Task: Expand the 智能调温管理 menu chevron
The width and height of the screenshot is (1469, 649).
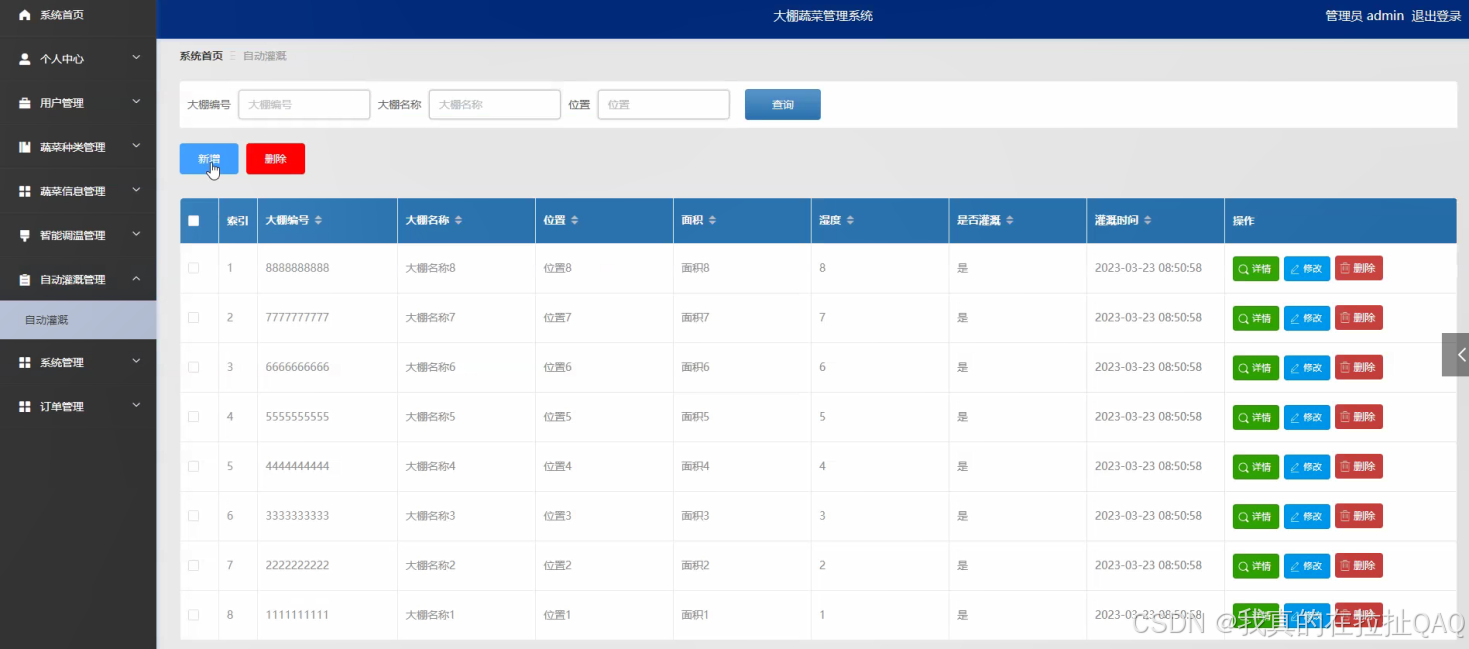Action: (136, 234)
